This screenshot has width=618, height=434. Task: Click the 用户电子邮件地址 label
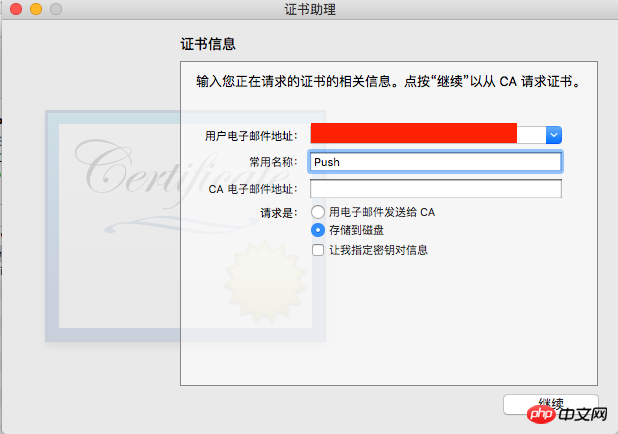coord(251,136)
